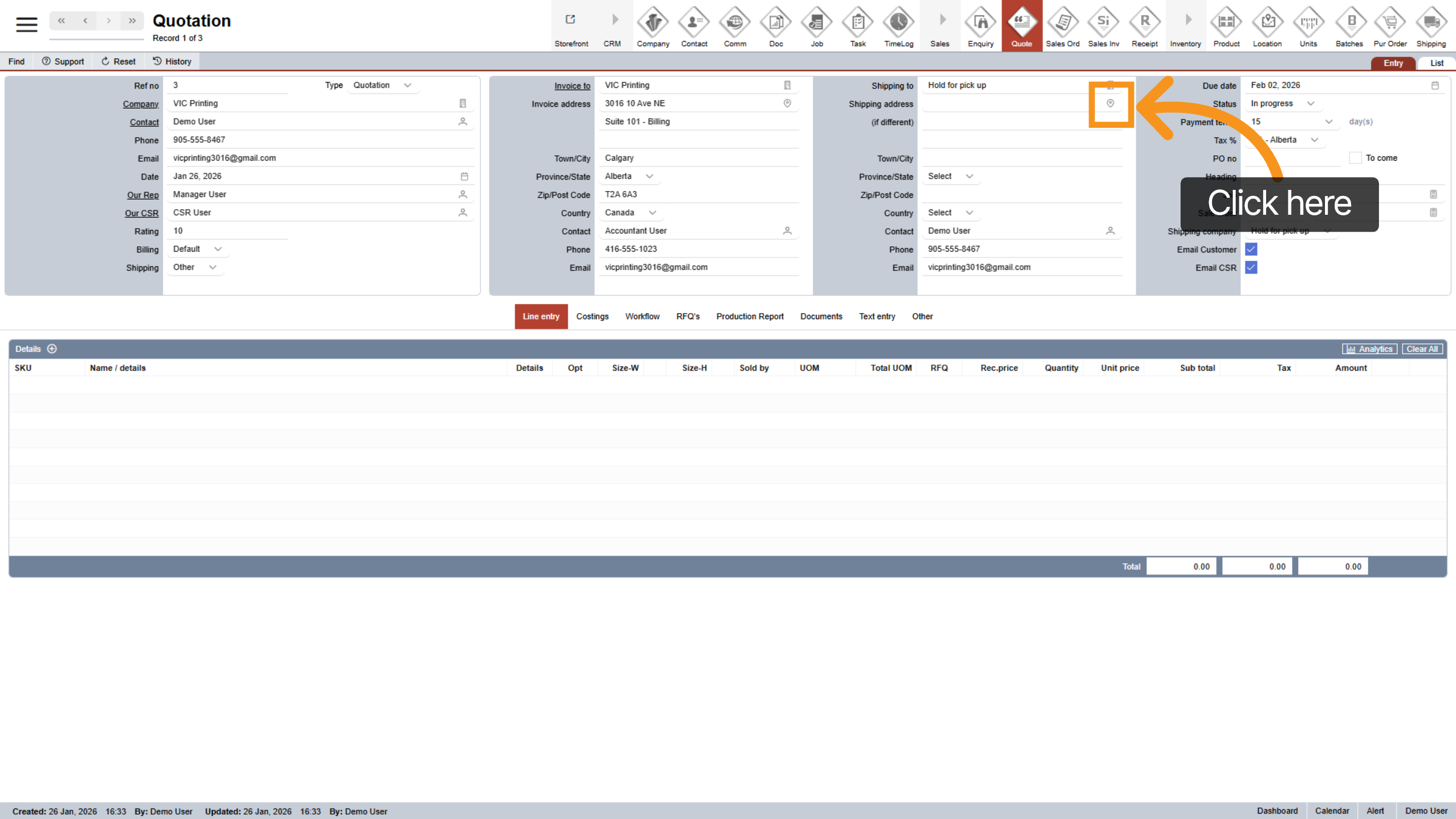Tick the PO To come checkbox
This screenshot has height=819, width=1456.
[x=1355, y=158]
